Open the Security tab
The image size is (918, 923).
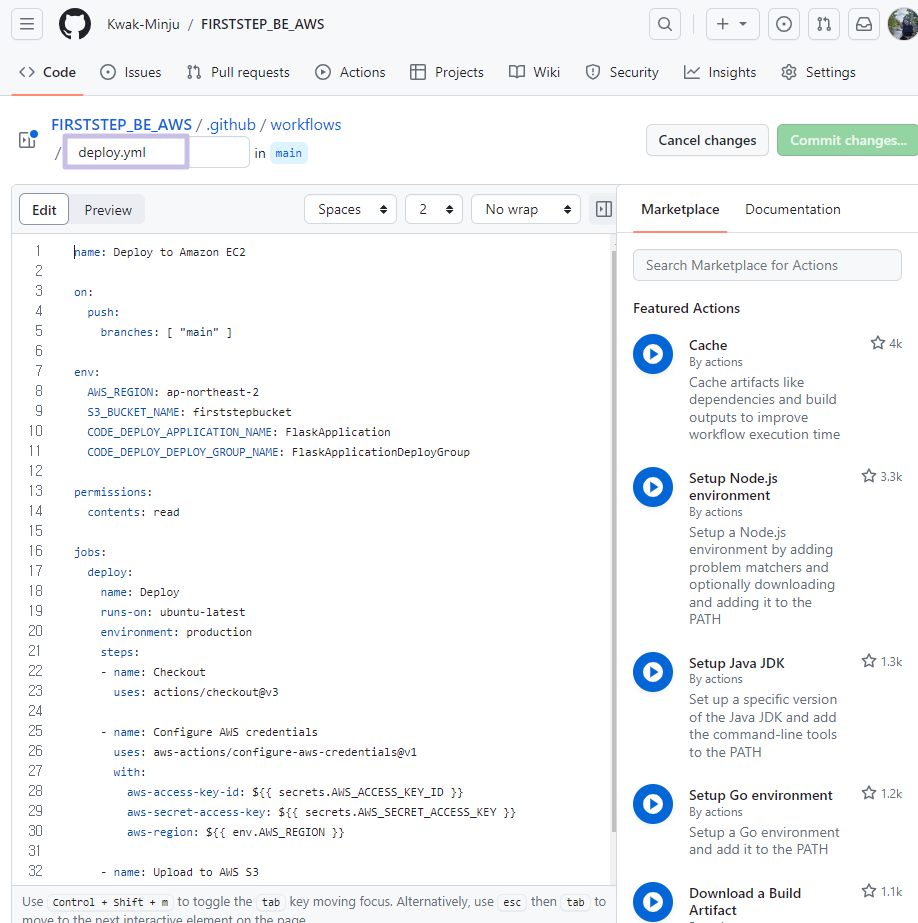pos(622,72)
